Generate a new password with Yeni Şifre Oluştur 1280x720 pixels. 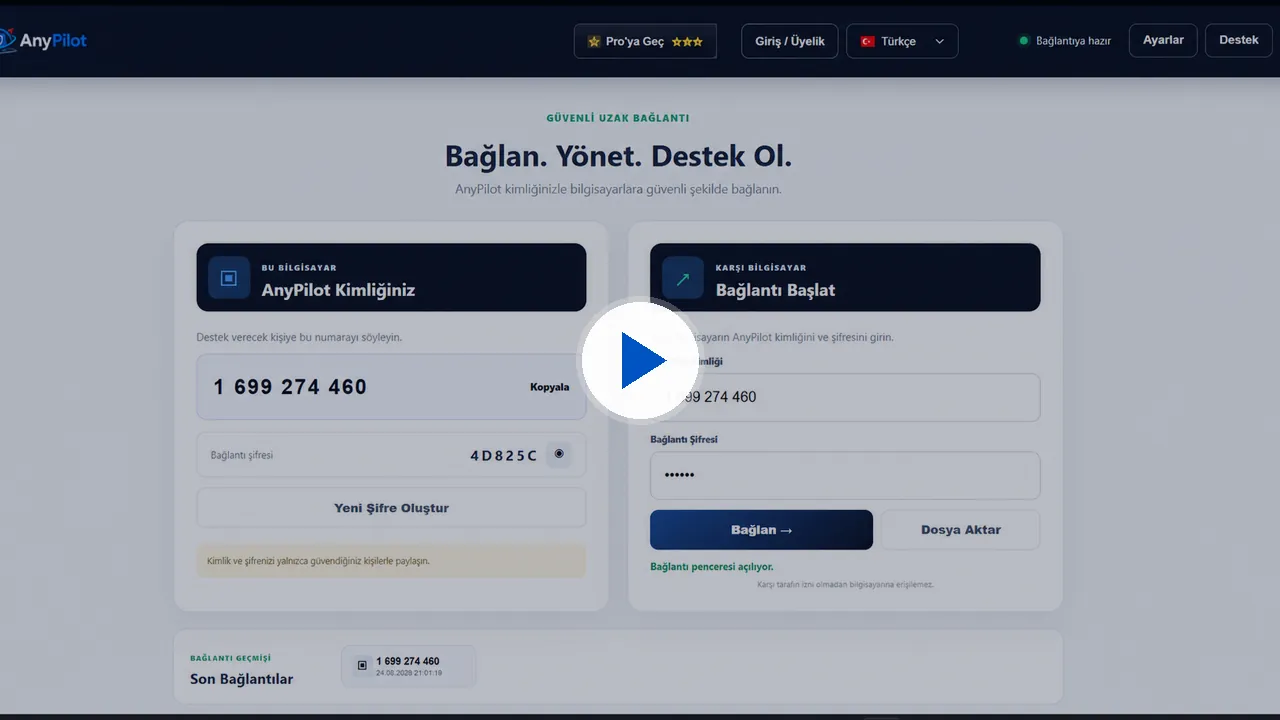tap(391, 508)
